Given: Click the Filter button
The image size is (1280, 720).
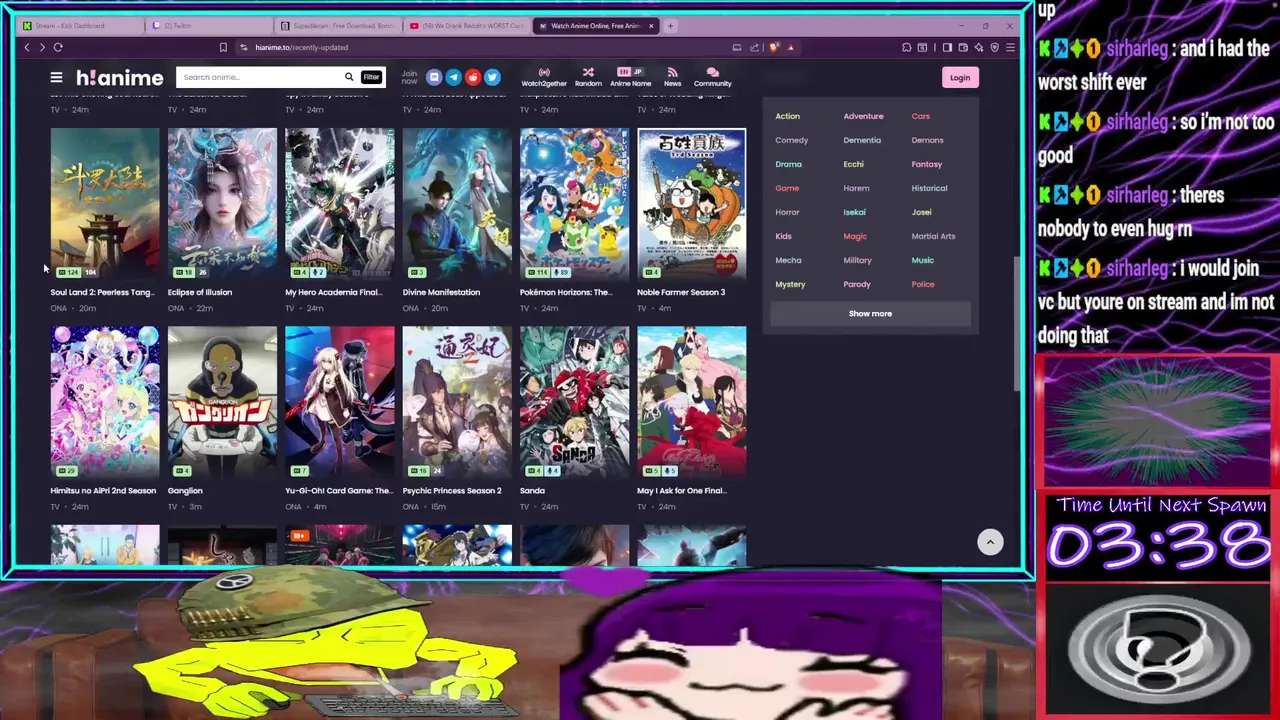Looking at the screenshot, I should [x=371, y=77].
